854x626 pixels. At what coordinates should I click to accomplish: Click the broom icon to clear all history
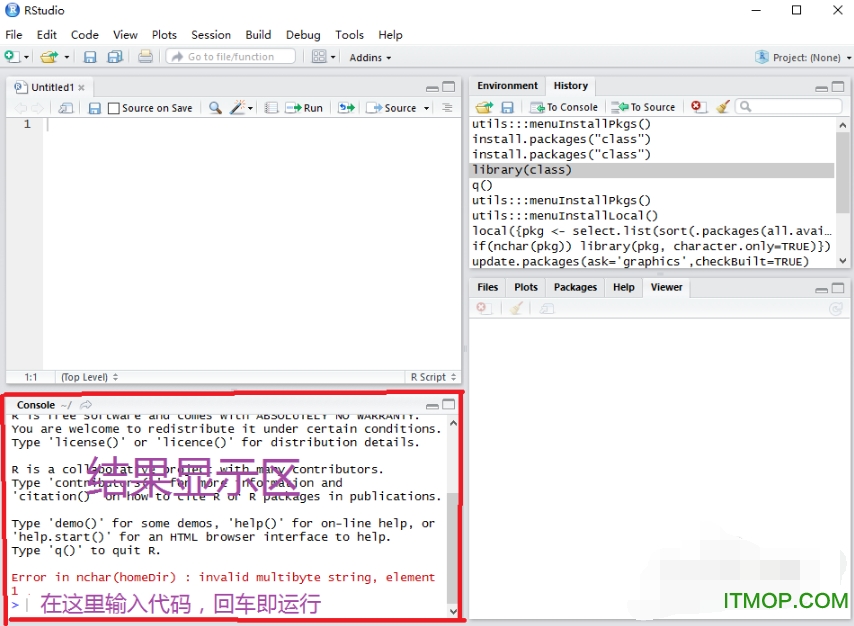723,106
